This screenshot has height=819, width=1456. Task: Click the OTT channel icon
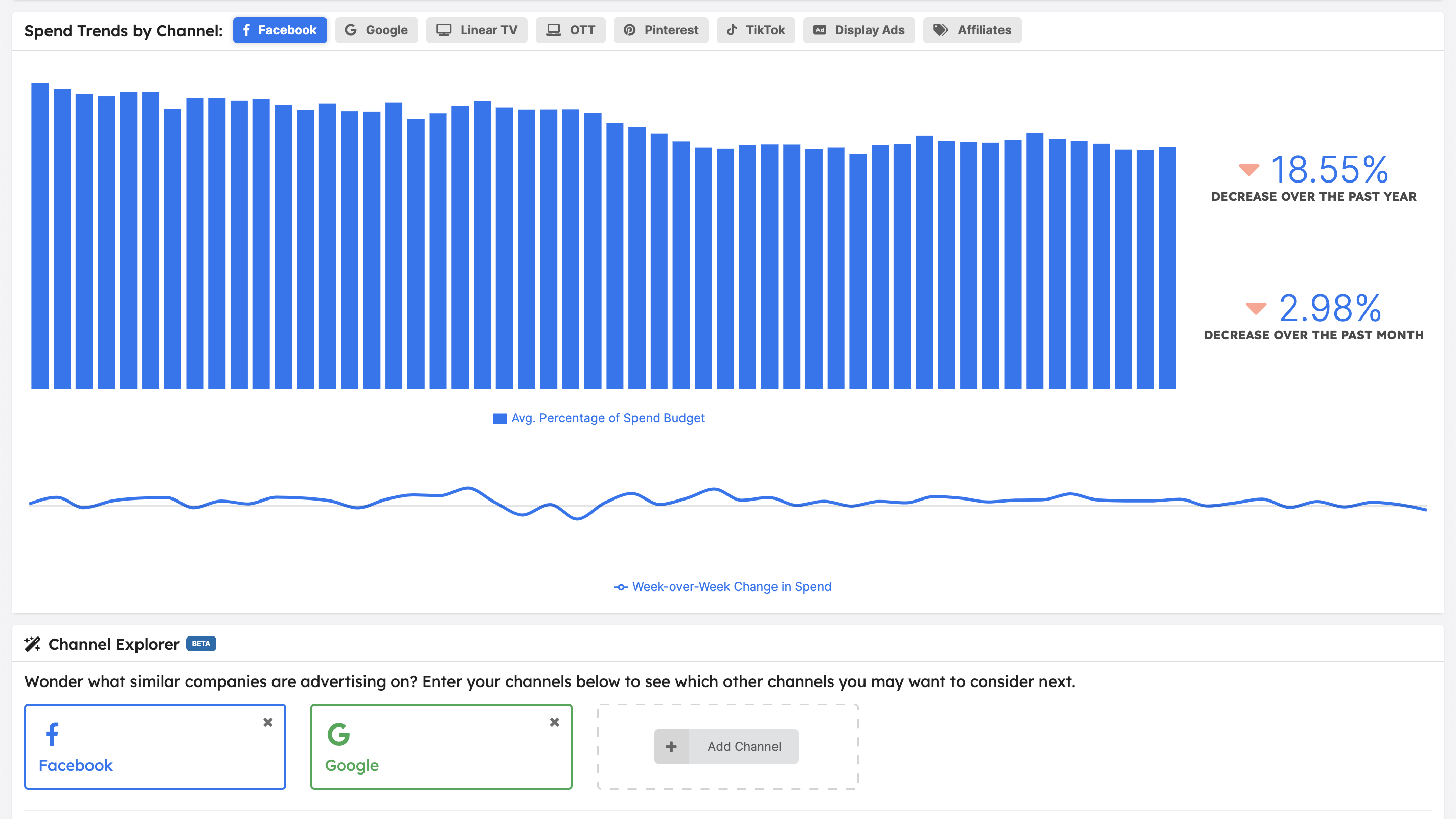tap(554, 30)
